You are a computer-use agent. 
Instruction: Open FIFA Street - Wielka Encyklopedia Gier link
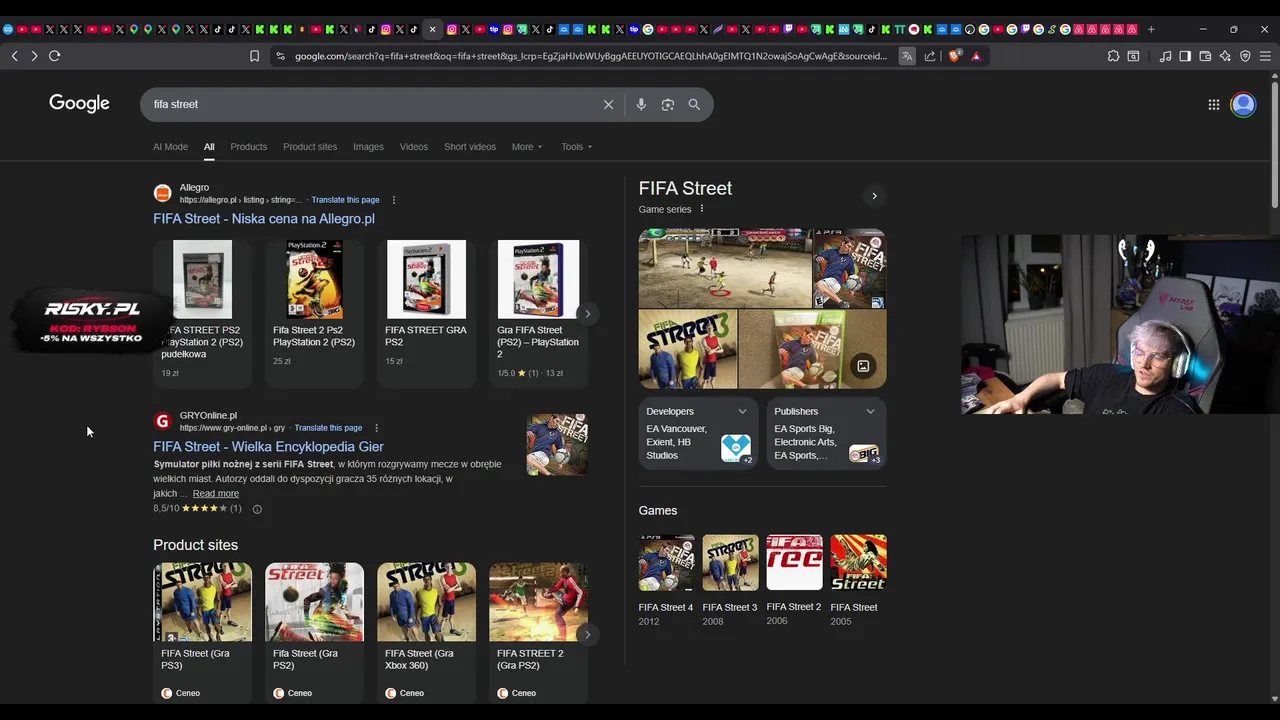(268, 447)
